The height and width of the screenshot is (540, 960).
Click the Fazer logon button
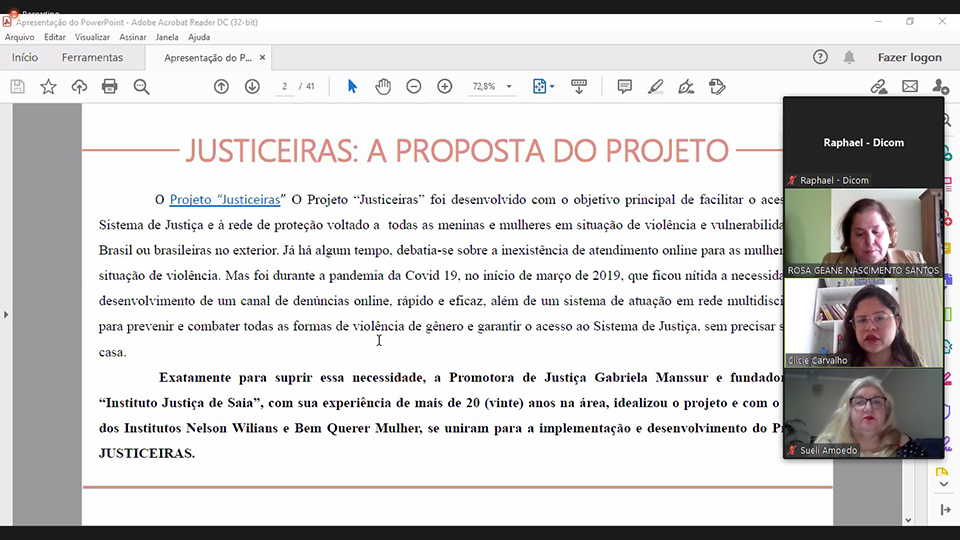click(909, 58)
